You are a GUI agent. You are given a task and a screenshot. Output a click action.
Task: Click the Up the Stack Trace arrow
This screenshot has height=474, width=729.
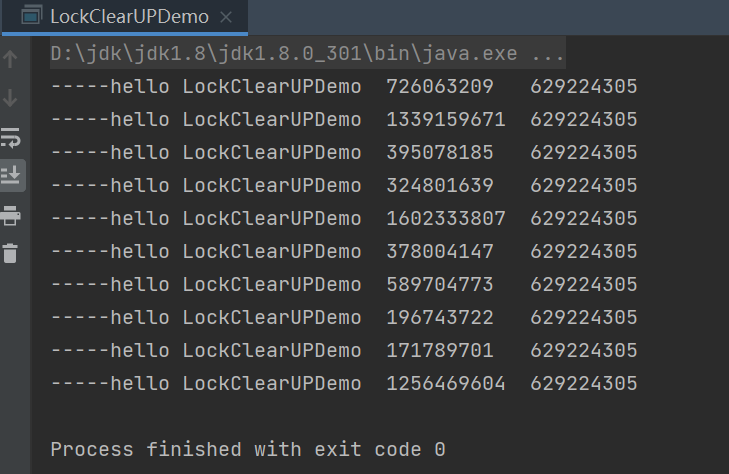click(x=11, y=59)
